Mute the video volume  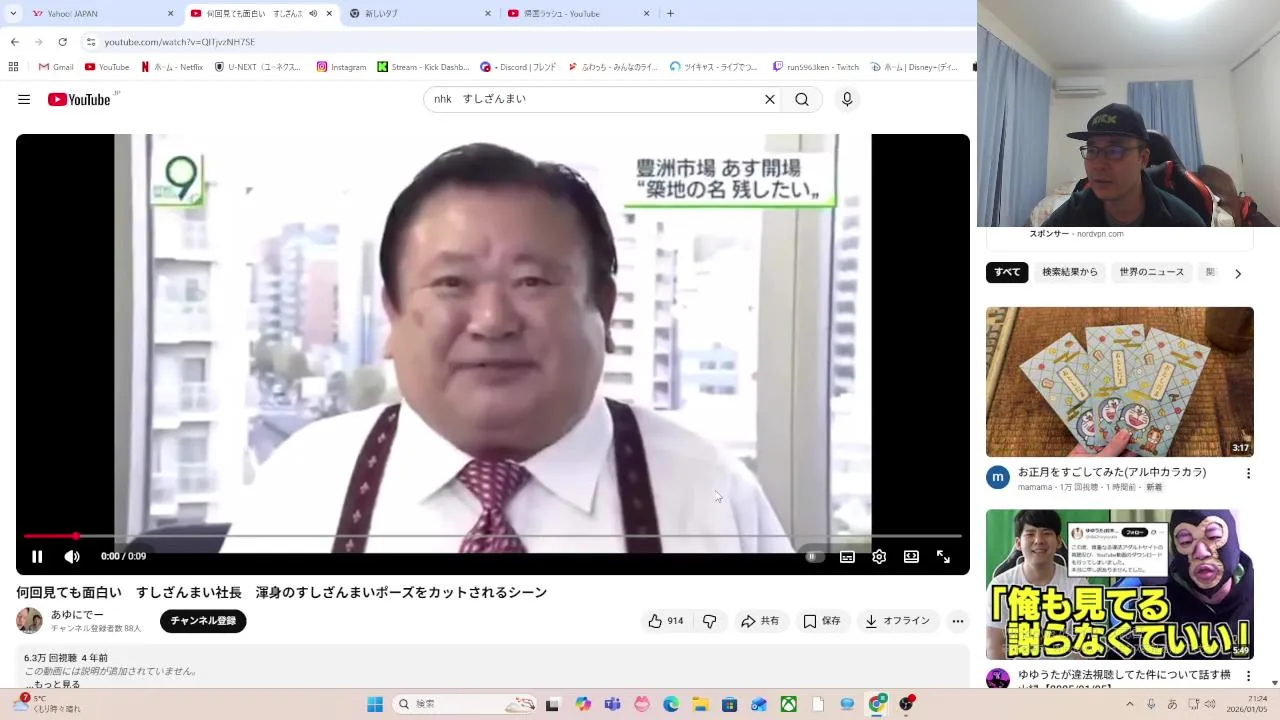[x=72, y=556]
